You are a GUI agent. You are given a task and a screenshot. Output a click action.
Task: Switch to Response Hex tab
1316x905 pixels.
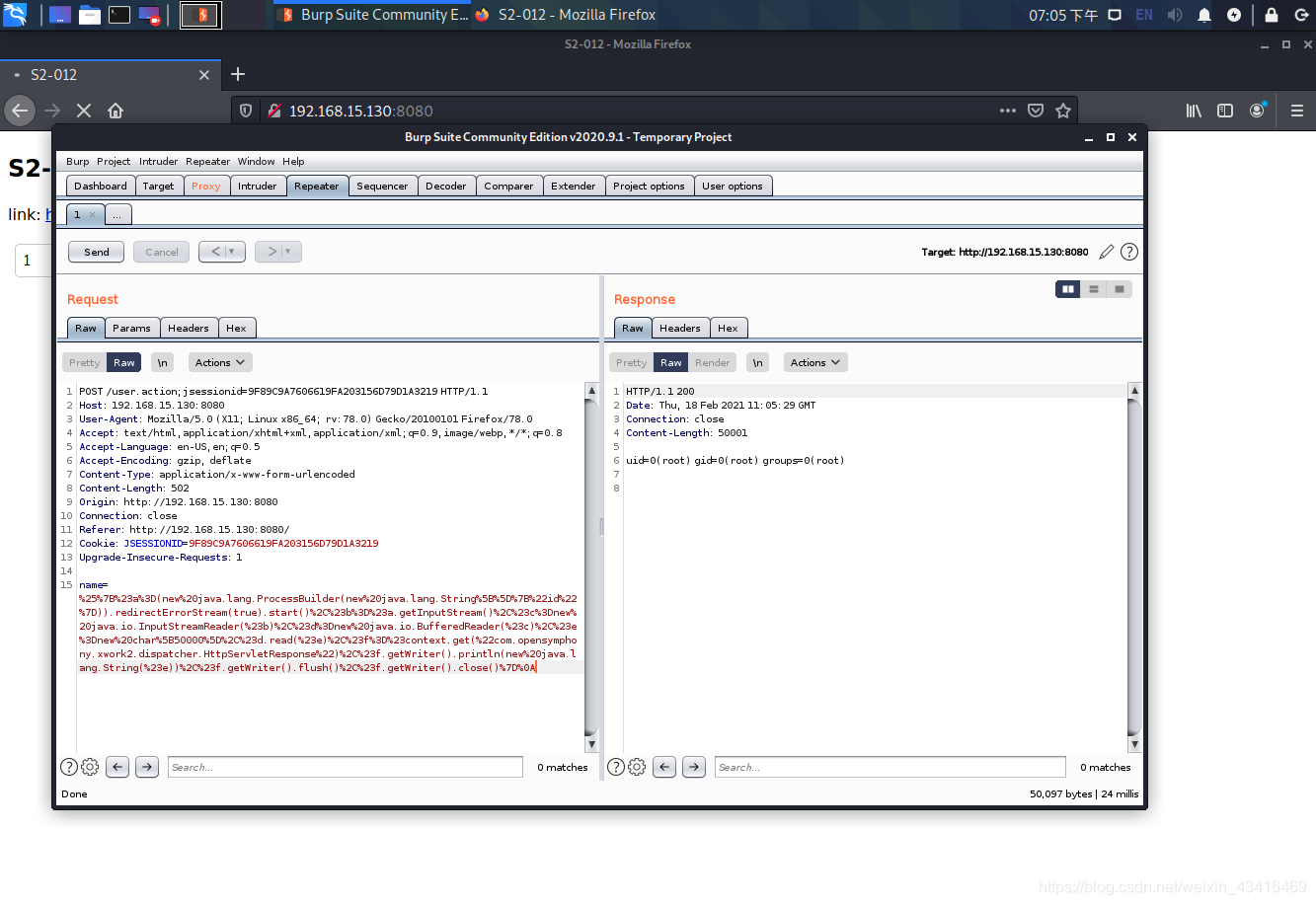pos(728,328)
